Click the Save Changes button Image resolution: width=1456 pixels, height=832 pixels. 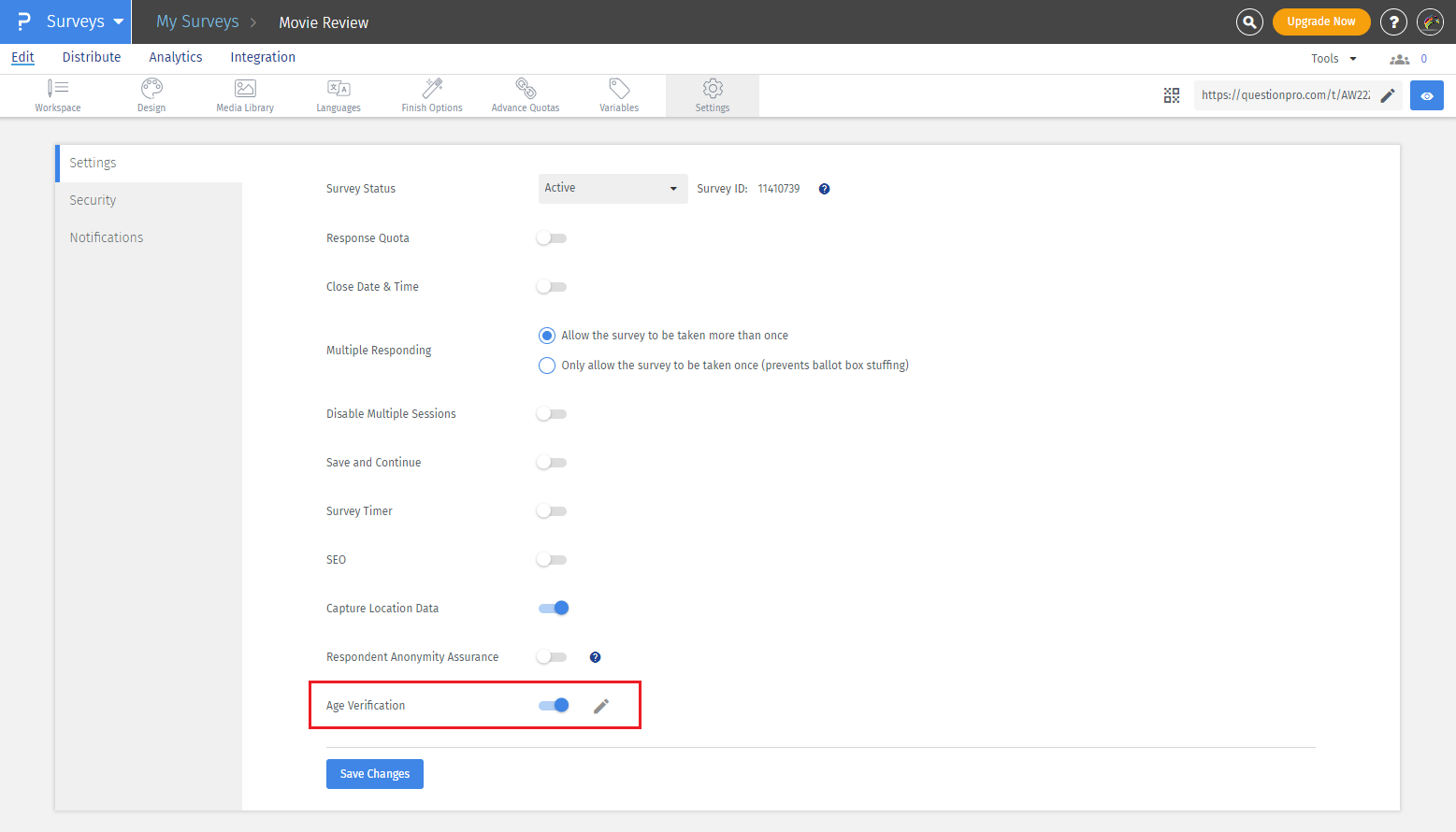pyautogui.click(x=375, y=774)
